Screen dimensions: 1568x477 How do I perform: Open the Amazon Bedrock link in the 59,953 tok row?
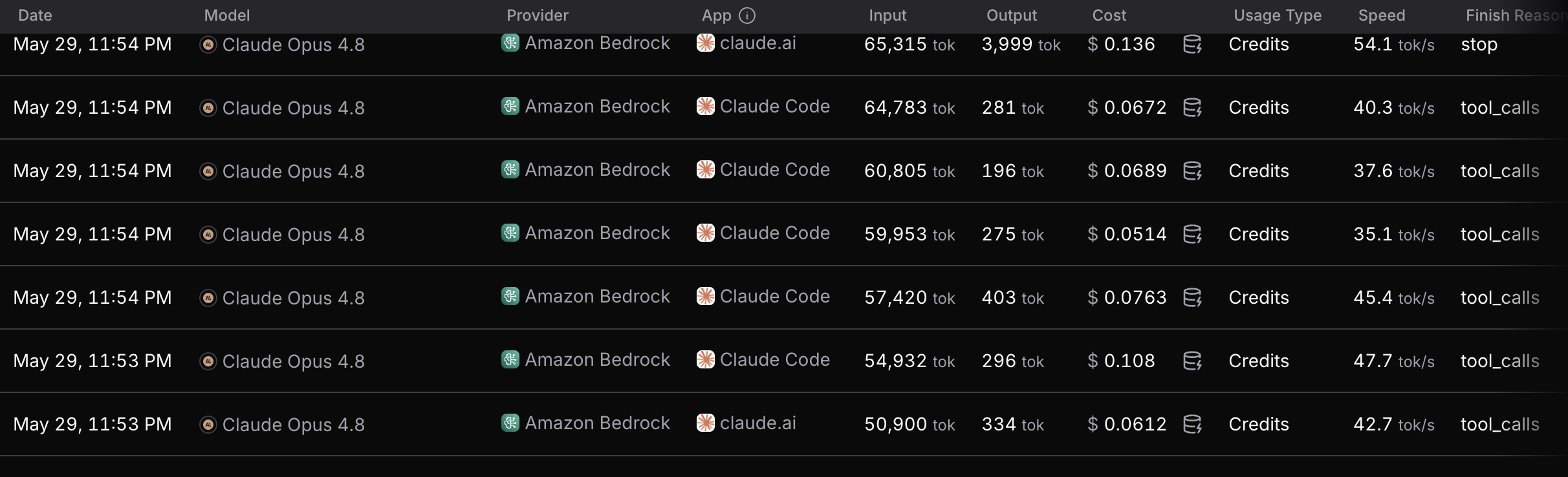pos(598,233)
